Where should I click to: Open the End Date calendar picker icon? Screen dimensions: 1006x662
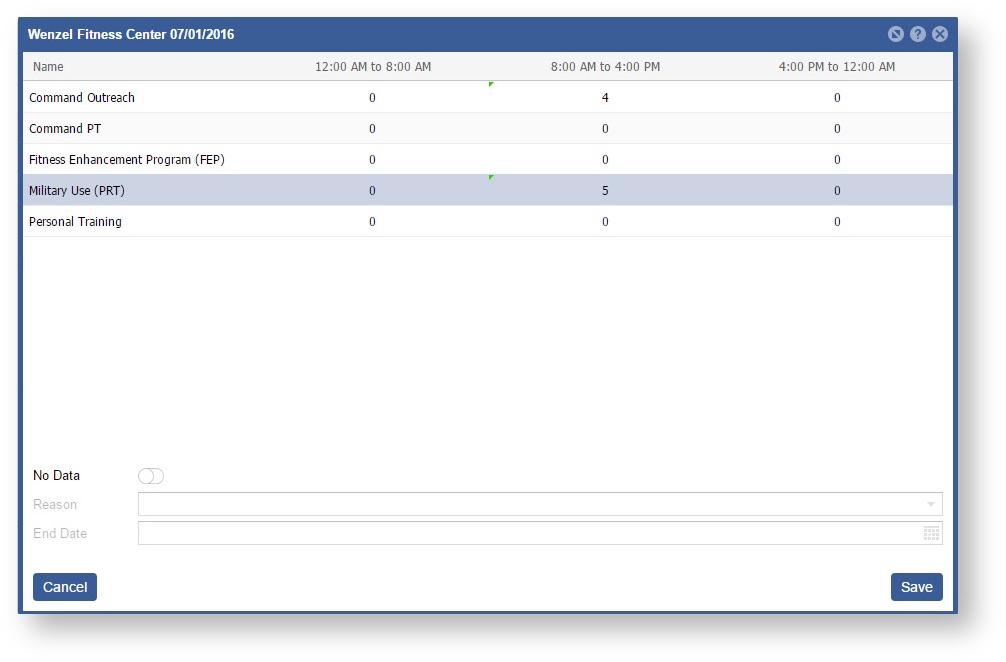[931, 534]
